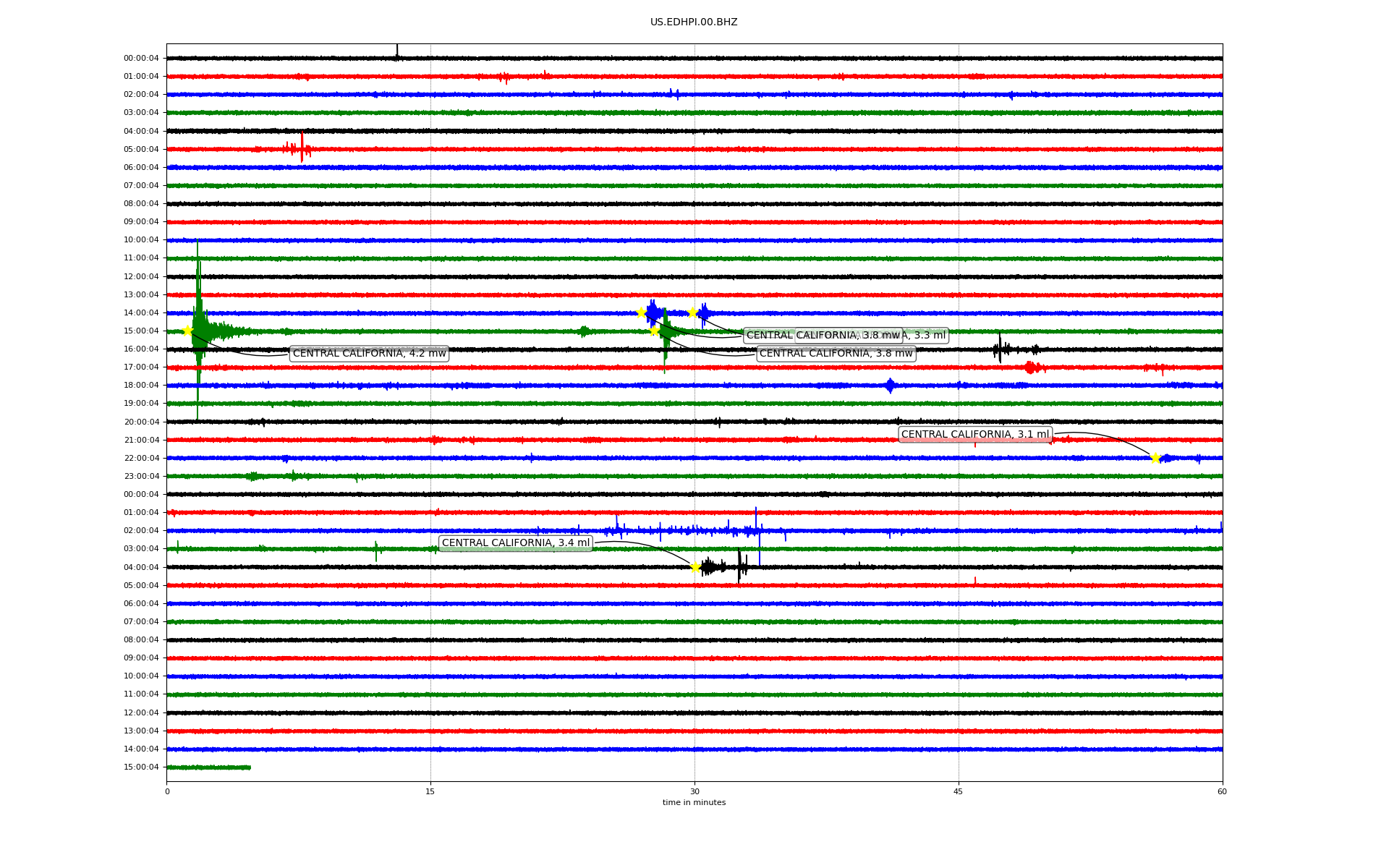Image resolution: width=1389 pixels, height=868 pixels.
Task: Click the 19:00:04 time label on y-axis
Action: (x=141, y=404)
